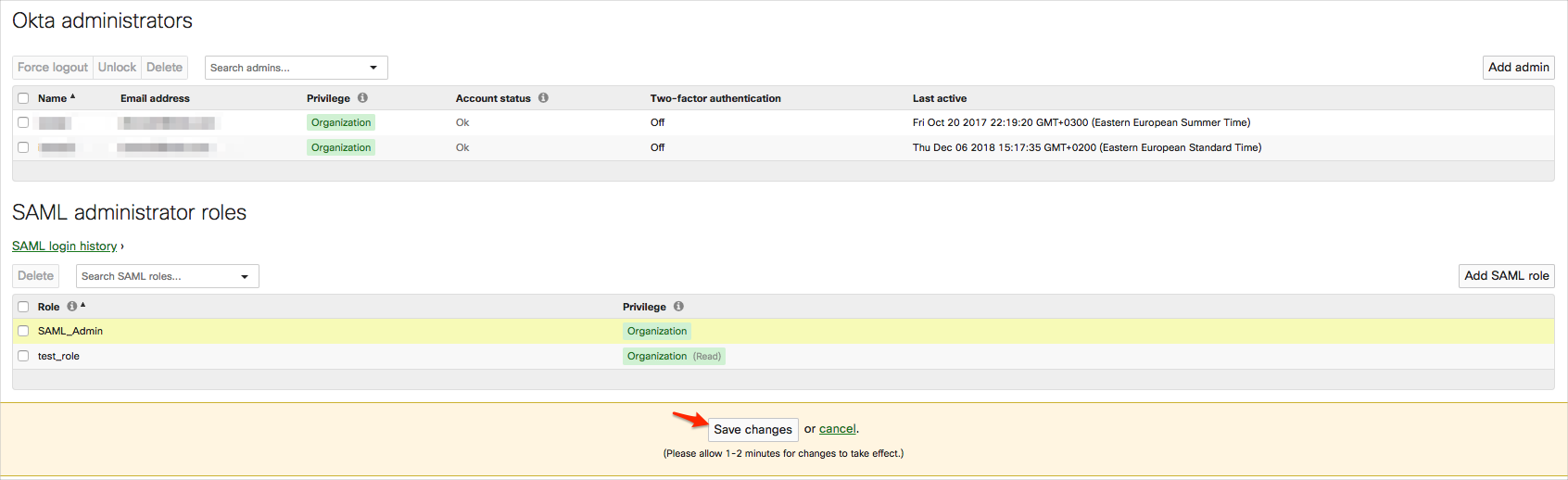Check the SAML_Admin role checkbox
The width and height of the screenshot is (1568, 480).
23,331
